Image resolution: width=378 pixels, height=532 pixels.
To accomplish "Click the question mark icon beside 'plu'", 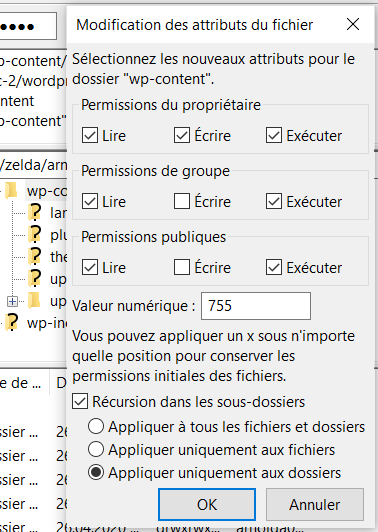I will click(35, 234).
